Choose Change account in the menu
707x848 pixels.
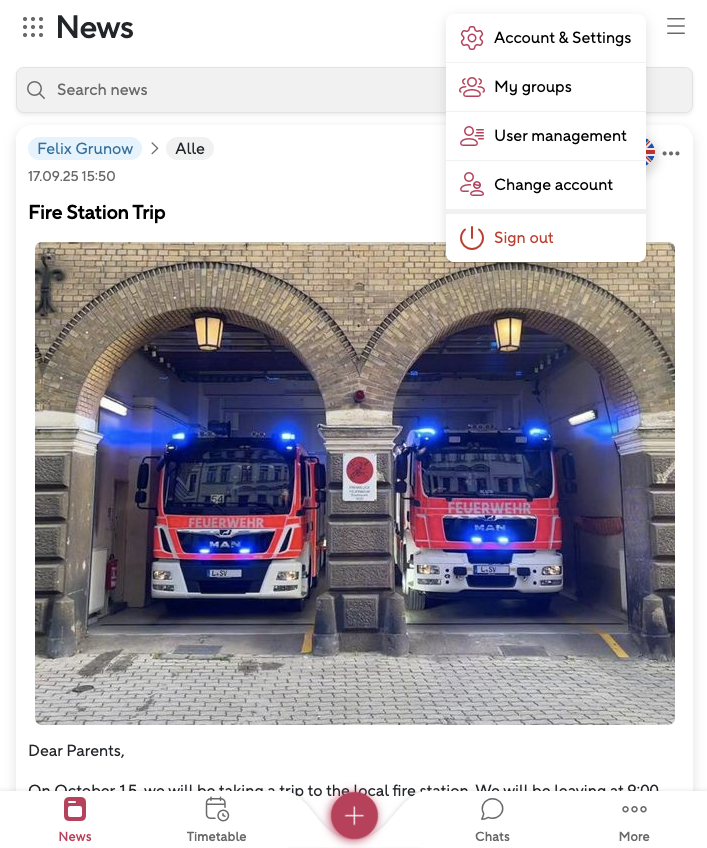coord(546,185)
